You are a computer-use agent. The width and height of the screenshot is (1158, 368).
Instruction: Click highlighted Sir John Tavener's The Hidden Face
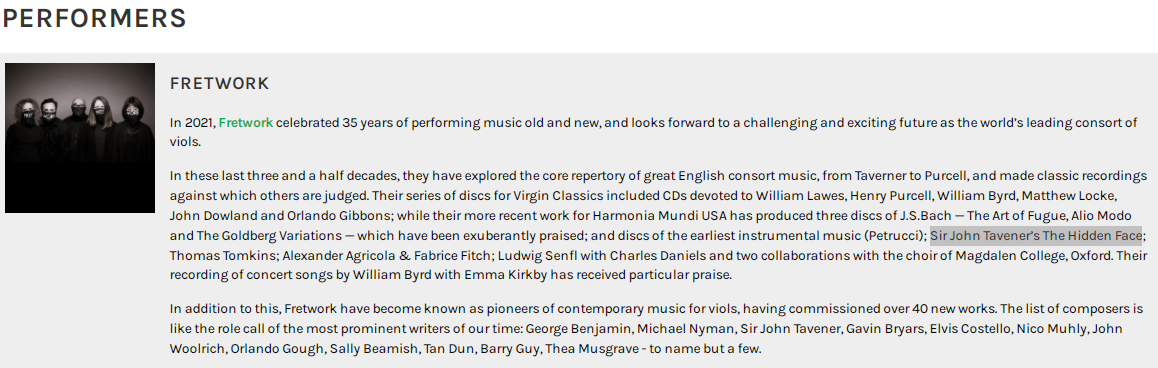[x=1035, y=236]
